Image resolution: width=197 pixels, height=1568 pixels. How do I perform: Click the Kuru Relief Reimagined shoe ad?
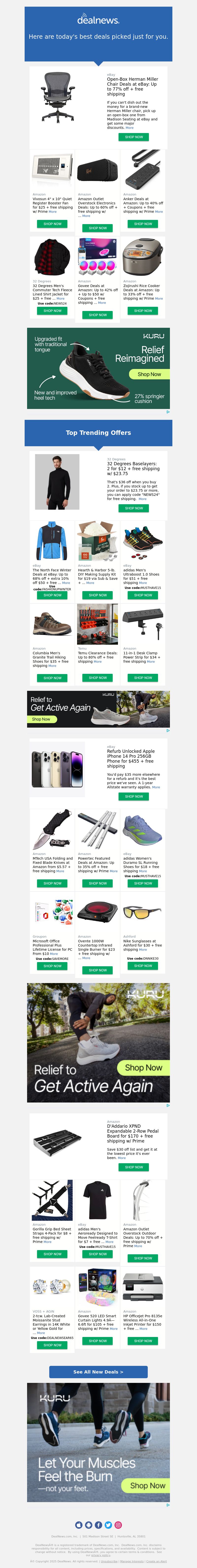(98, 368)
